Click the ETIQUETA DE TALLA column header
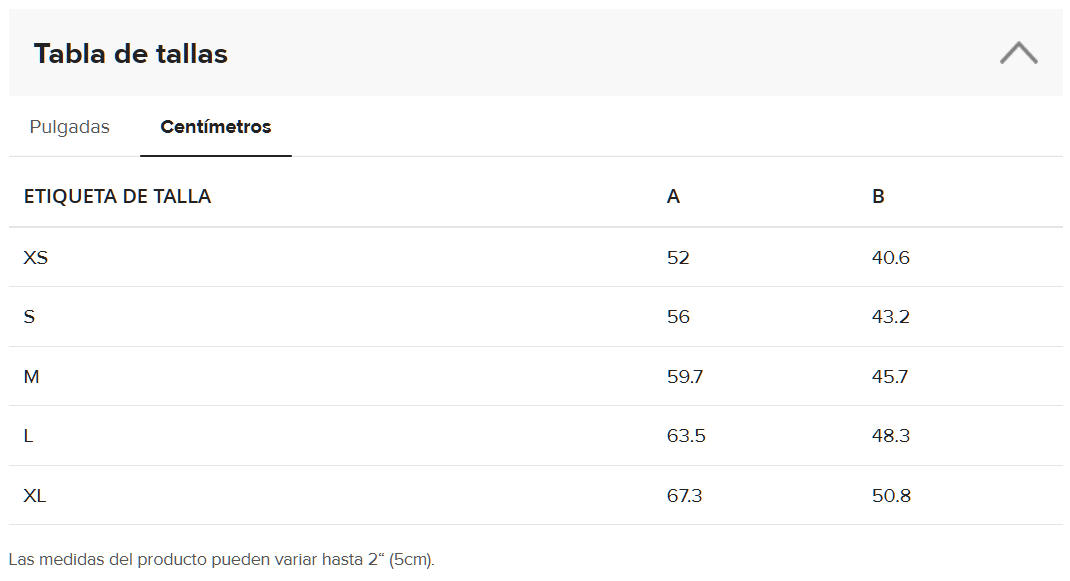This screenshot has width=1070, height=581. pos(117,197)
